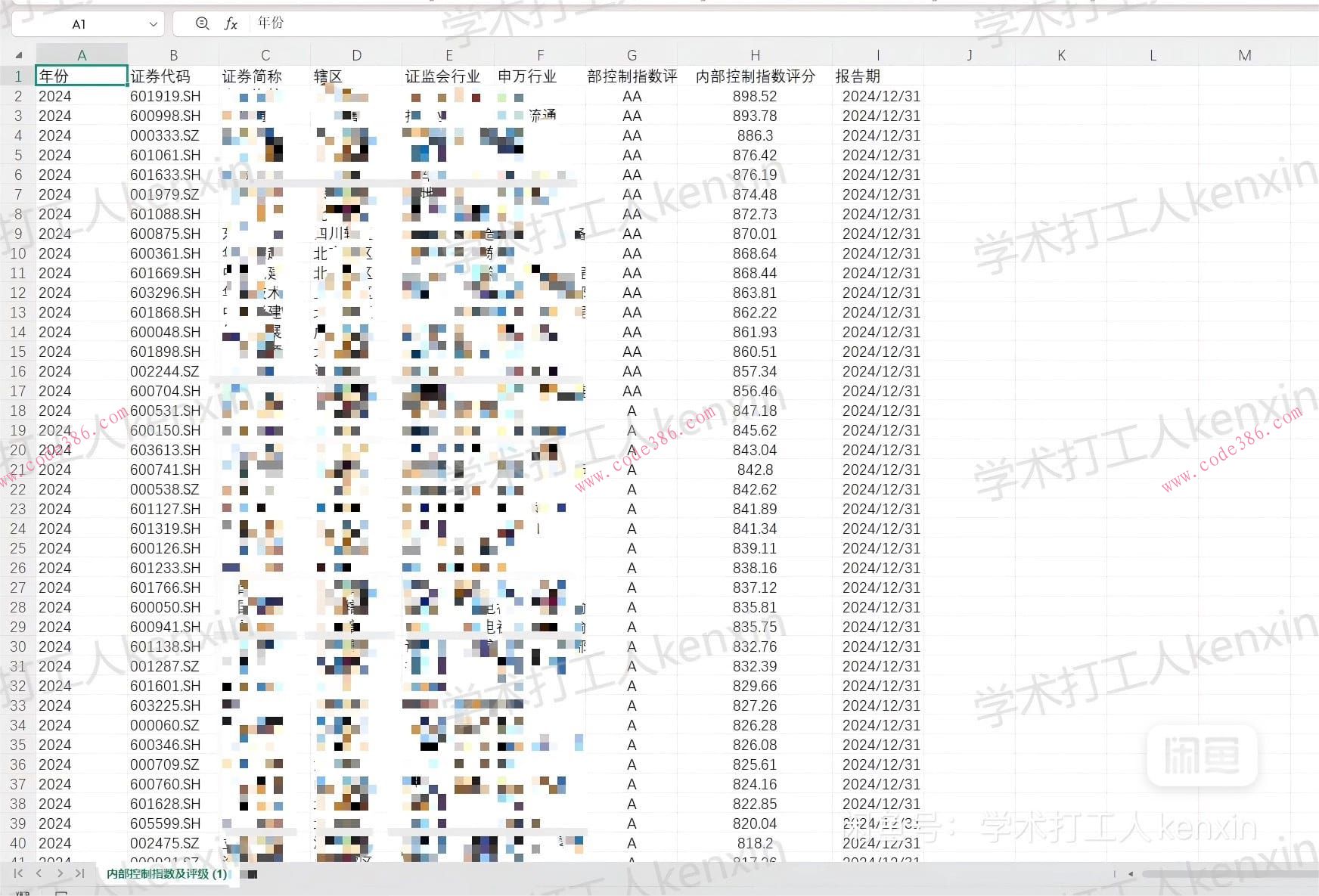Screen dimensions: 1319x896
Task: Select column C header
Action: pyautogui.click(x=265, y=55)
